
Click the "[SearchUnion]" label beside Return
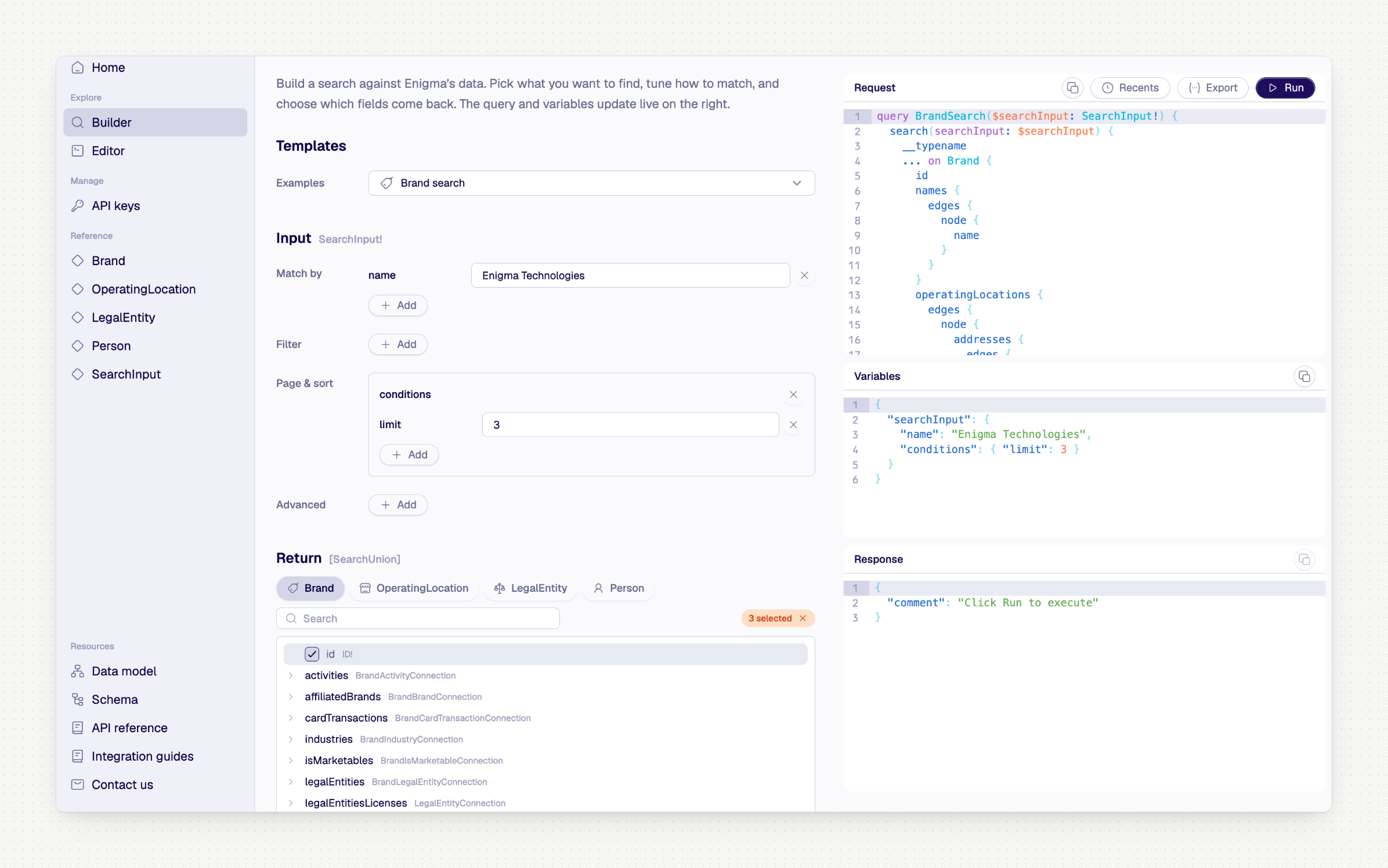point(365,559)
